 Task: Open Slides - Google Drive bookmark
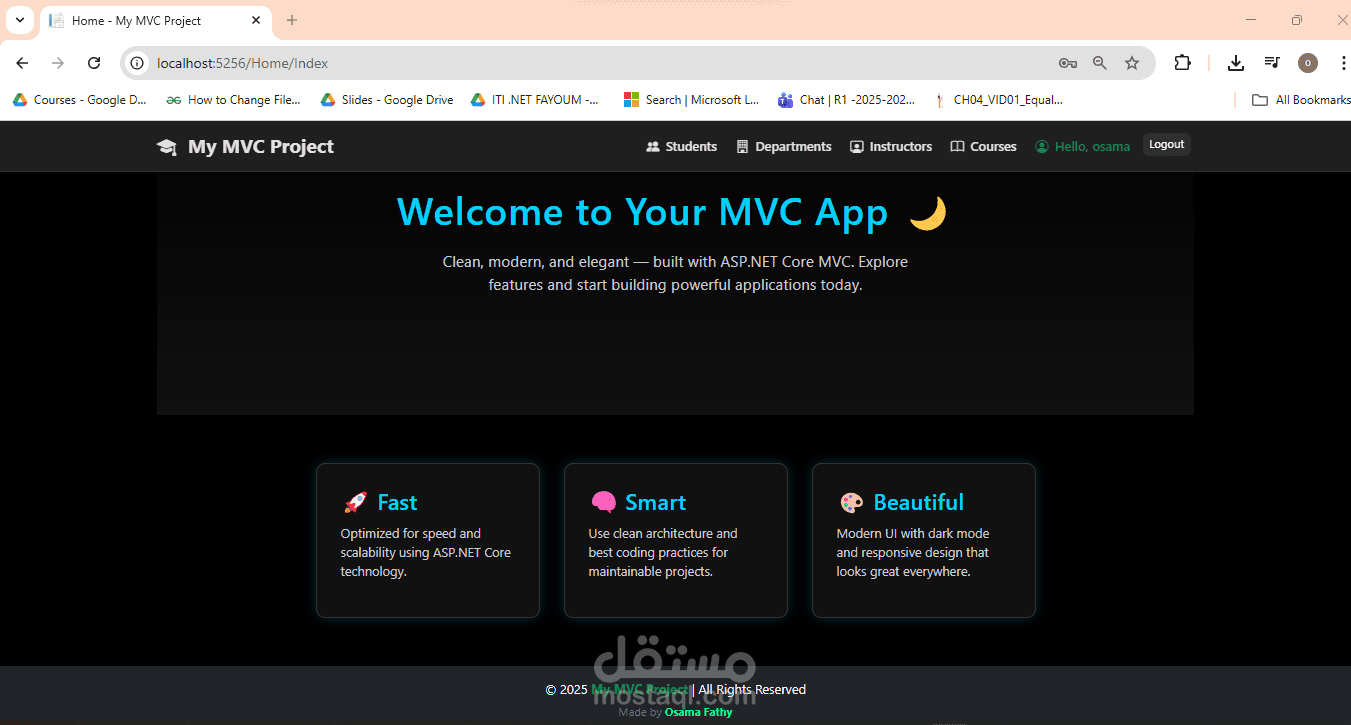pyautogui.click(x=387, y=100)
